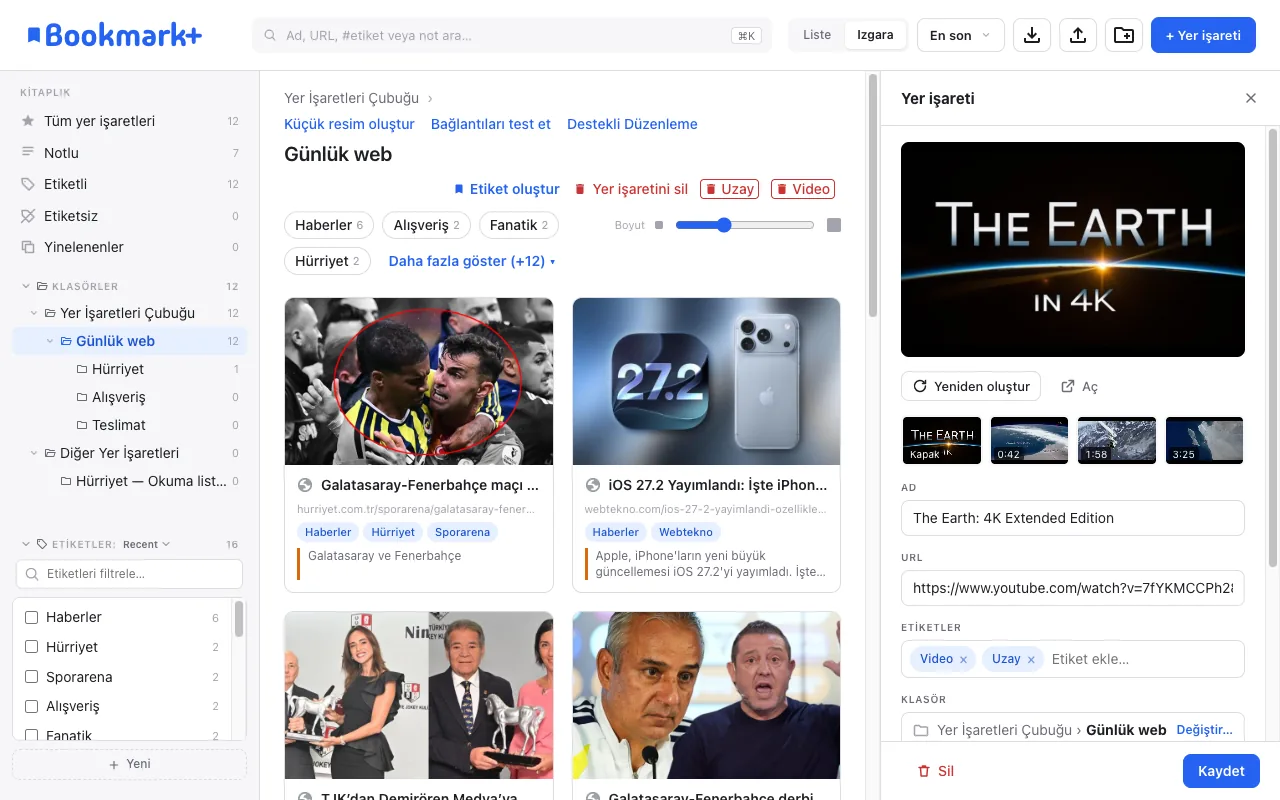1280x800 pixels.
Task: Open the En son sort dropdown
Action: tap(960, 35)
